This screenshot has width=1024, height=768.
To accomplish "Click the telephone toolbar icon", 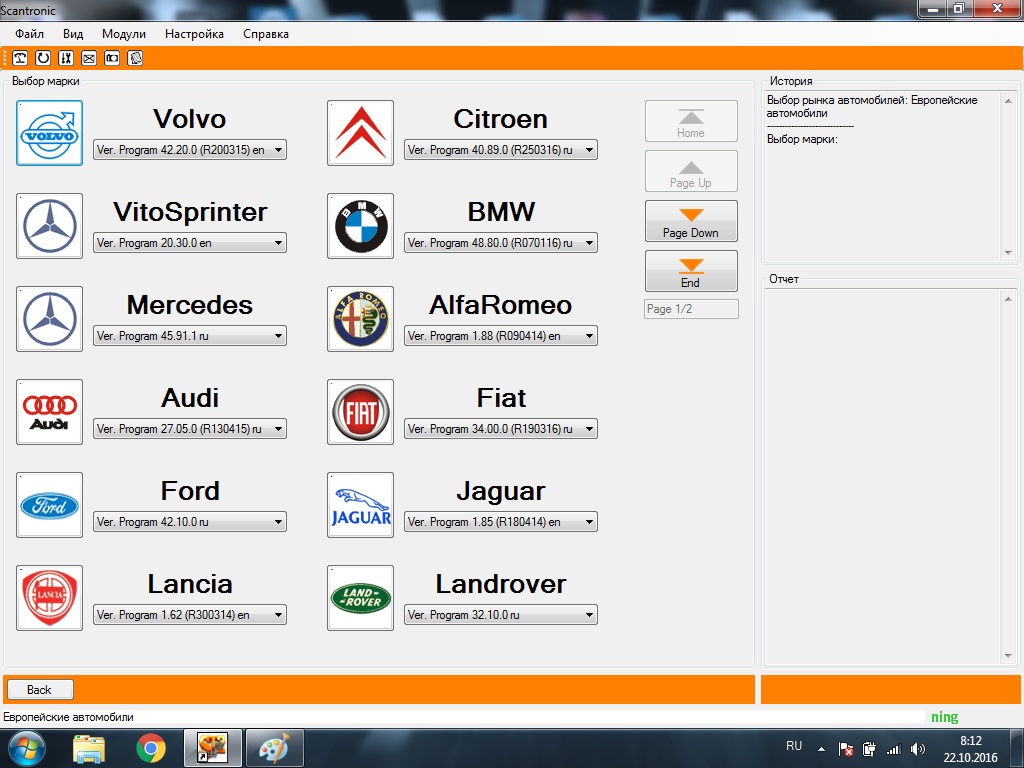I will coord(20,58).
